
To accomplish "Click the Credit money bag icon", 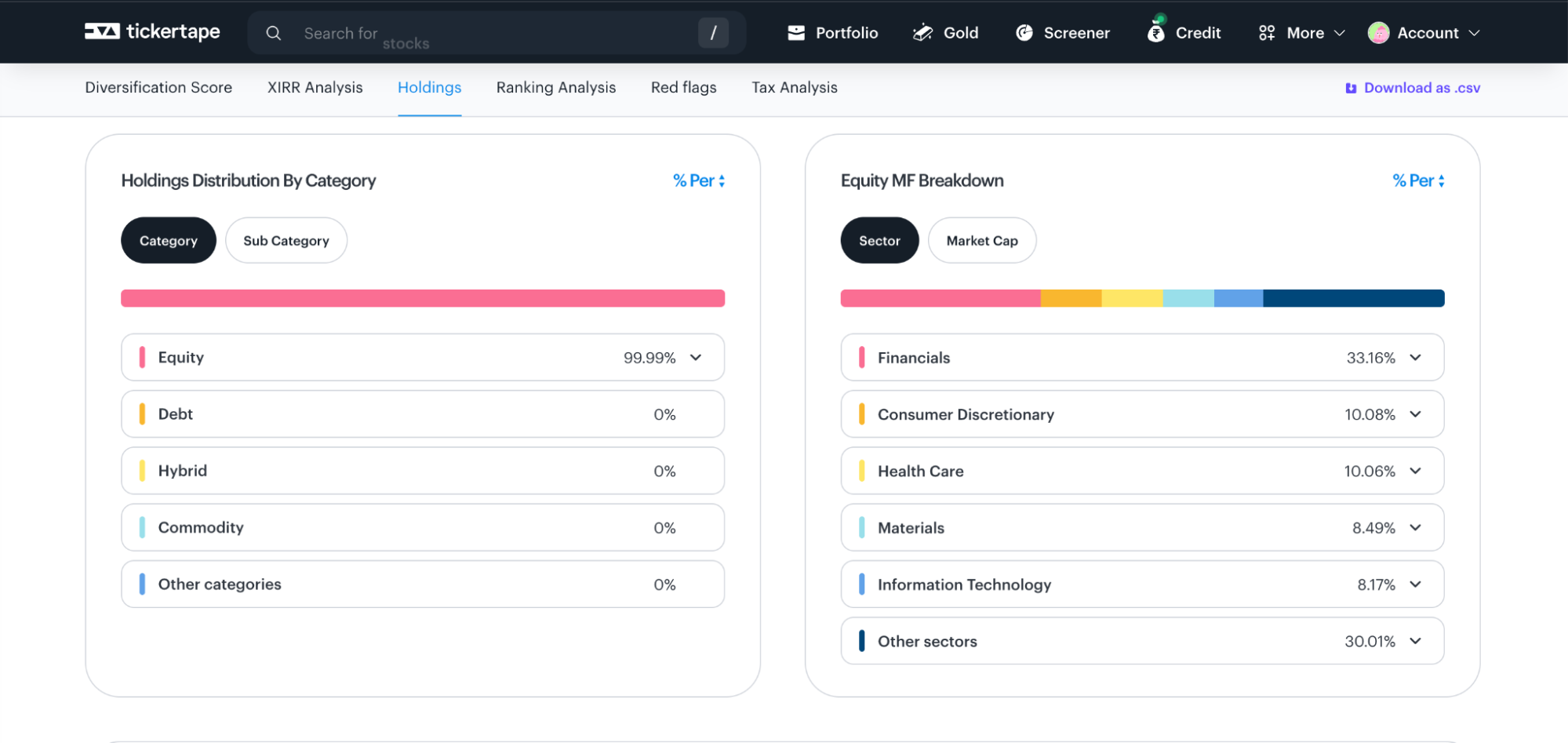I will click(x=1155, y=32).
